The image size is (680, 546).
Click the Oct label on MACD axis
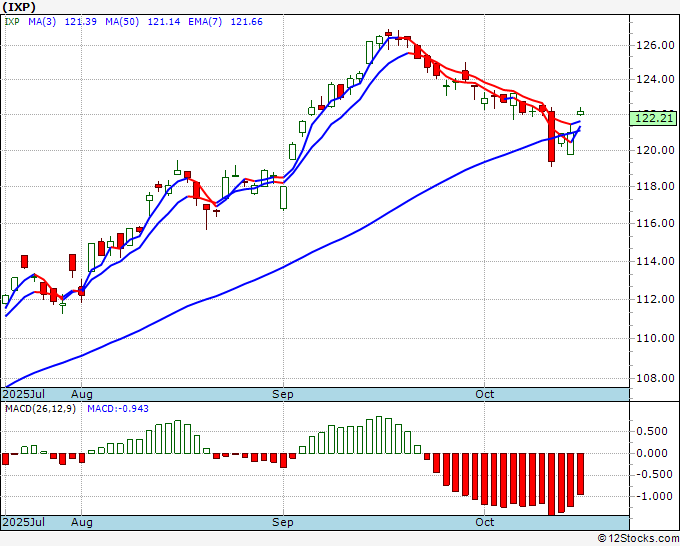click(x=484, y=522)
